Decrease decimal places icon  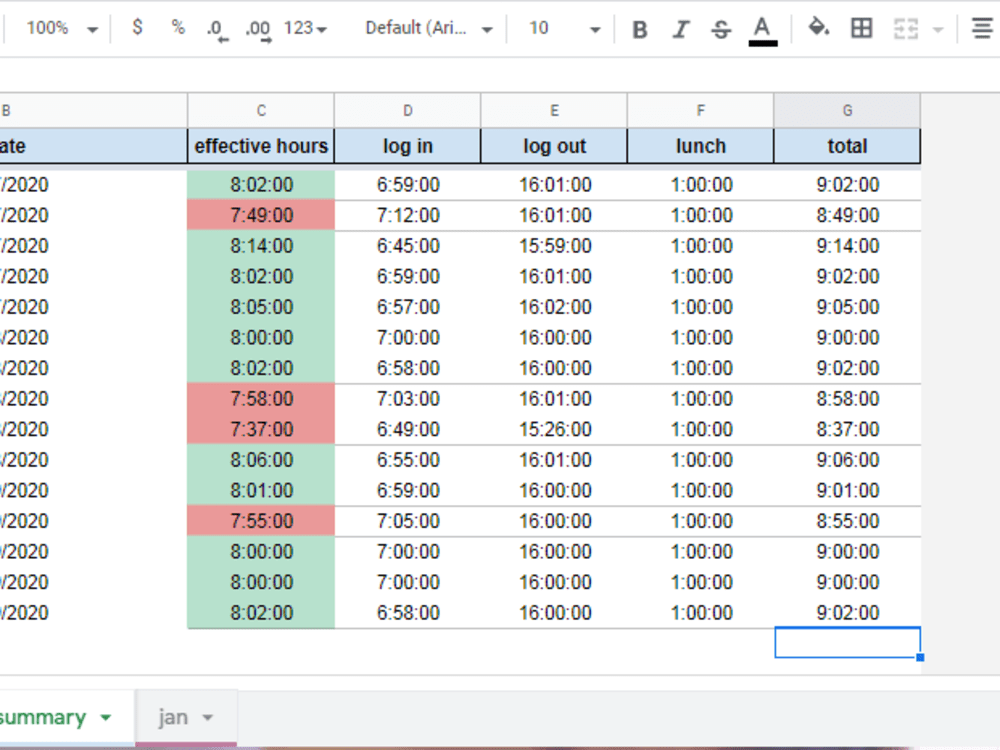pos(217,29)
